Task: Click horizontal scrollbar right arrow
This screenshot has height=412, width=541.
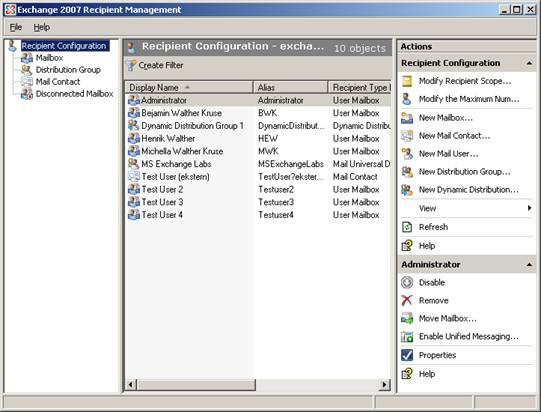Action: pyautogui.click(x=384, y=384)
